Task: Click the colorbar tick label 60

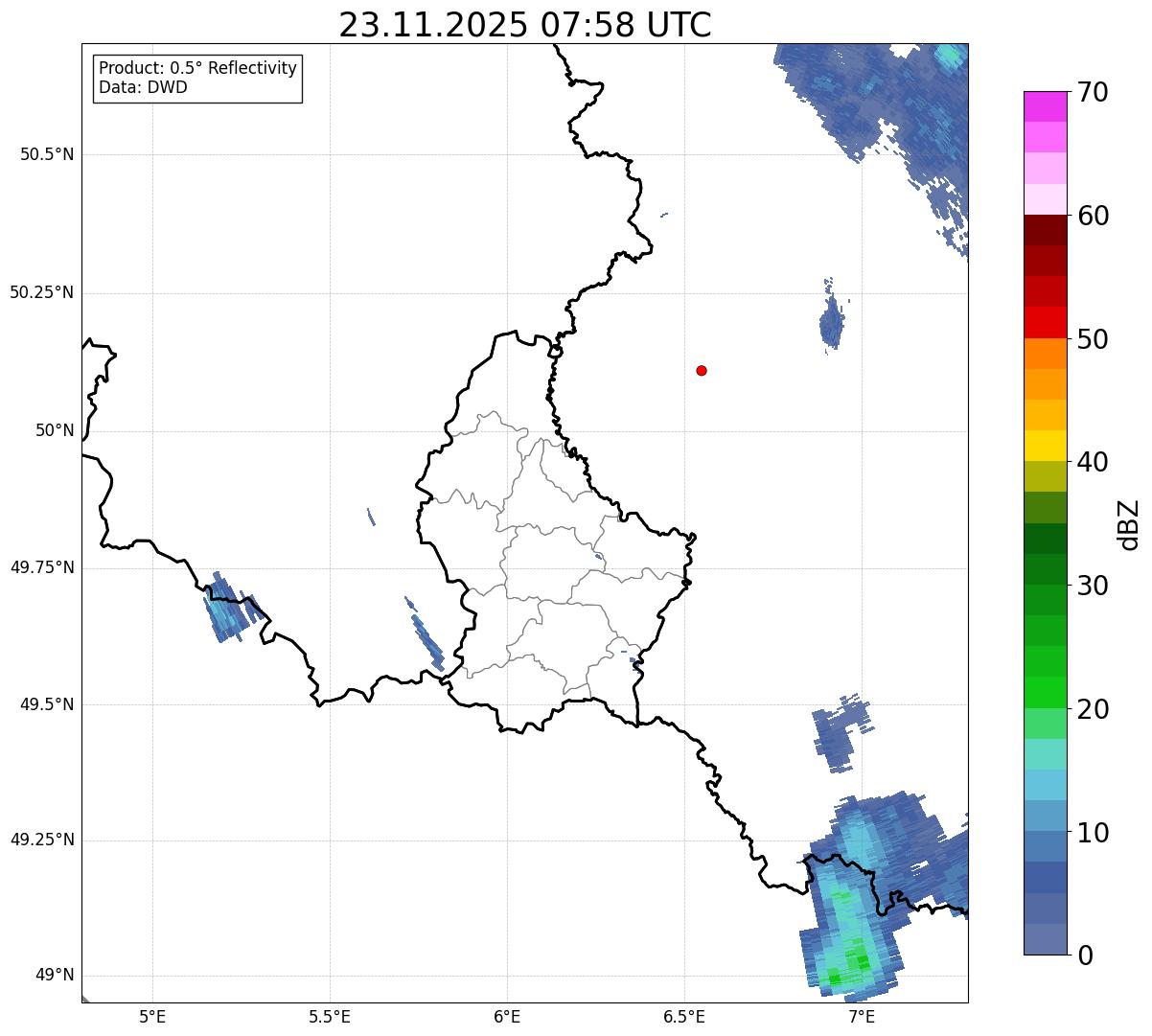Action: pos(1093,216)
